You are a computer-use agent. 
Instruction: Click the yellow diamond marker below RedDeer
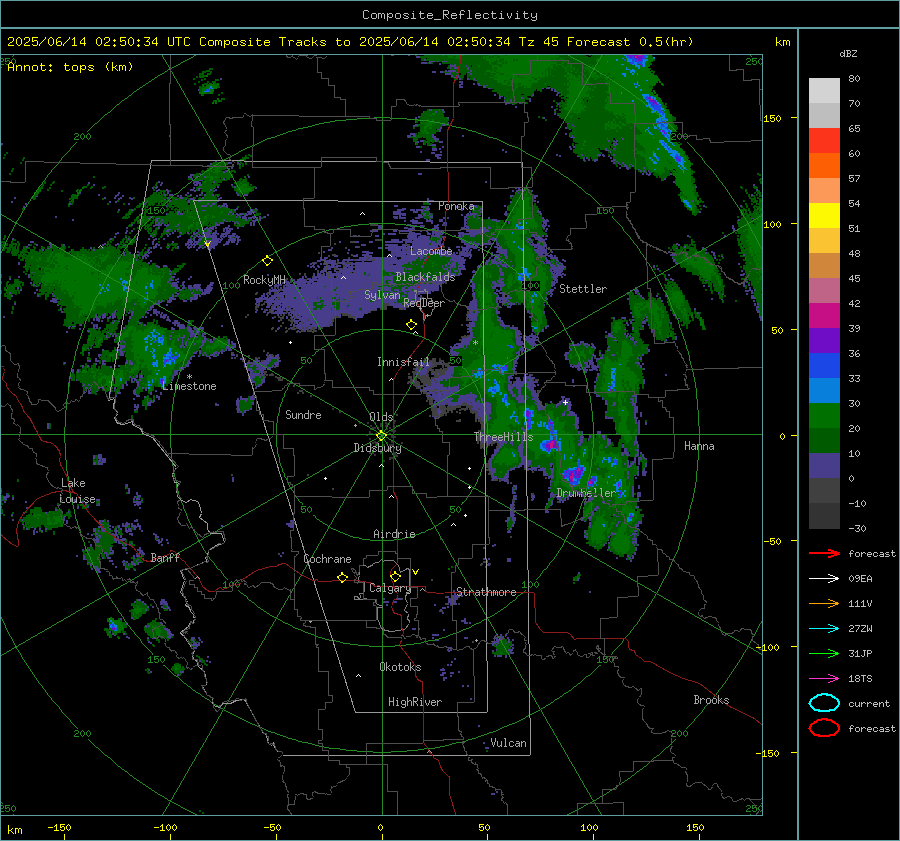coord(411,325)
